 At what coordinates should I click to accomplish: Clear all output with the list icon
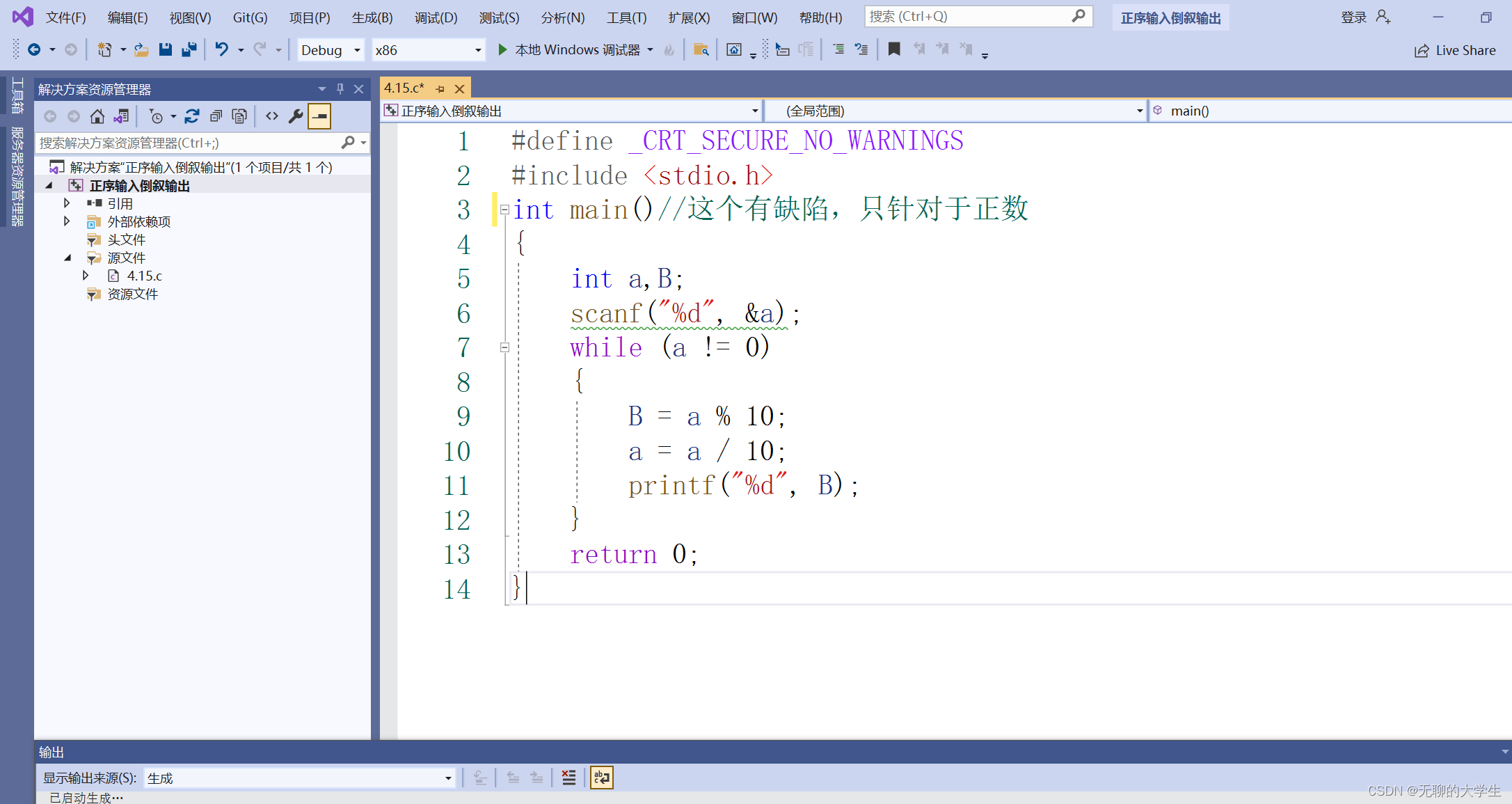[x=569, y=778]
